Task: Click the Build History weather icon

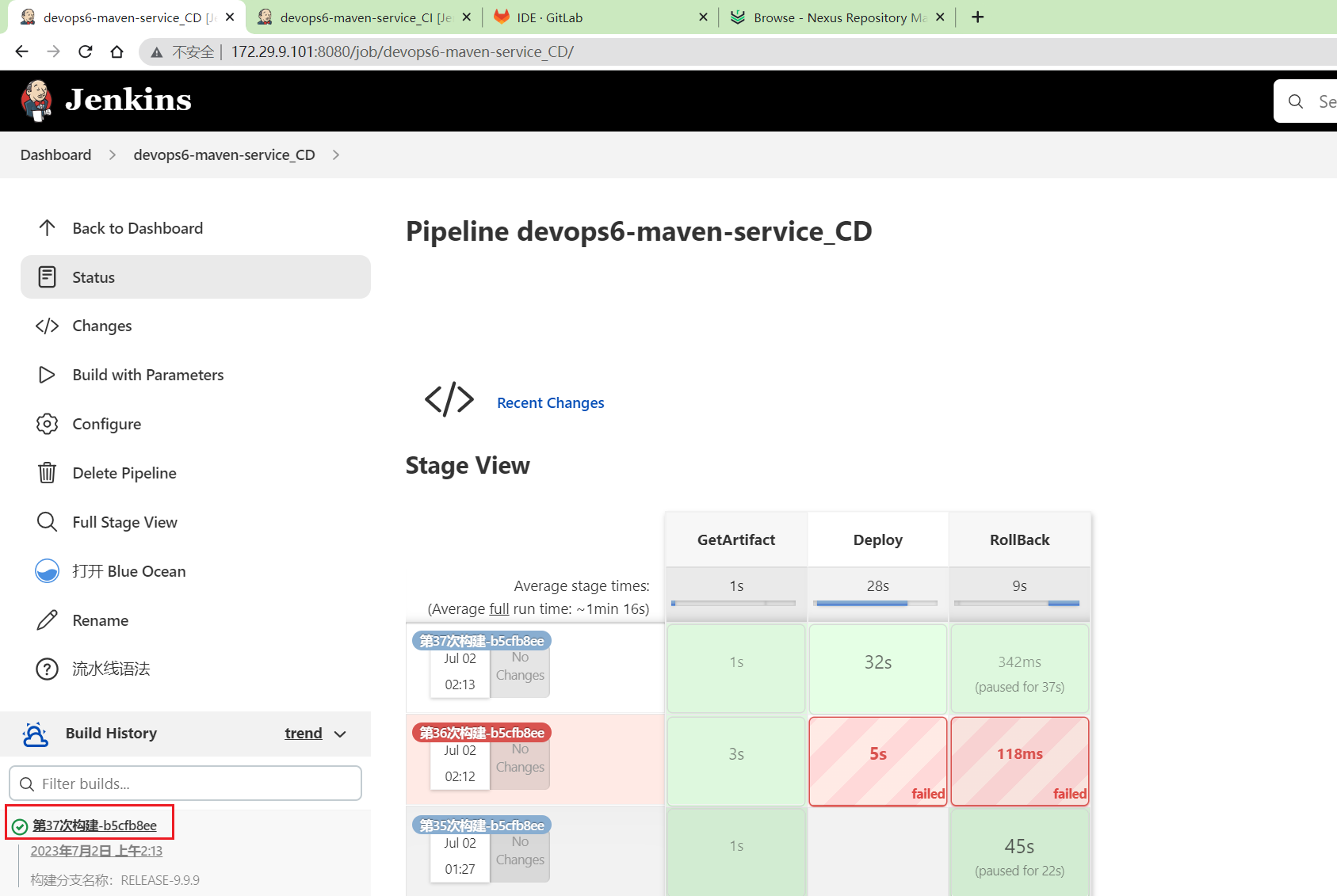Action: 35,734
